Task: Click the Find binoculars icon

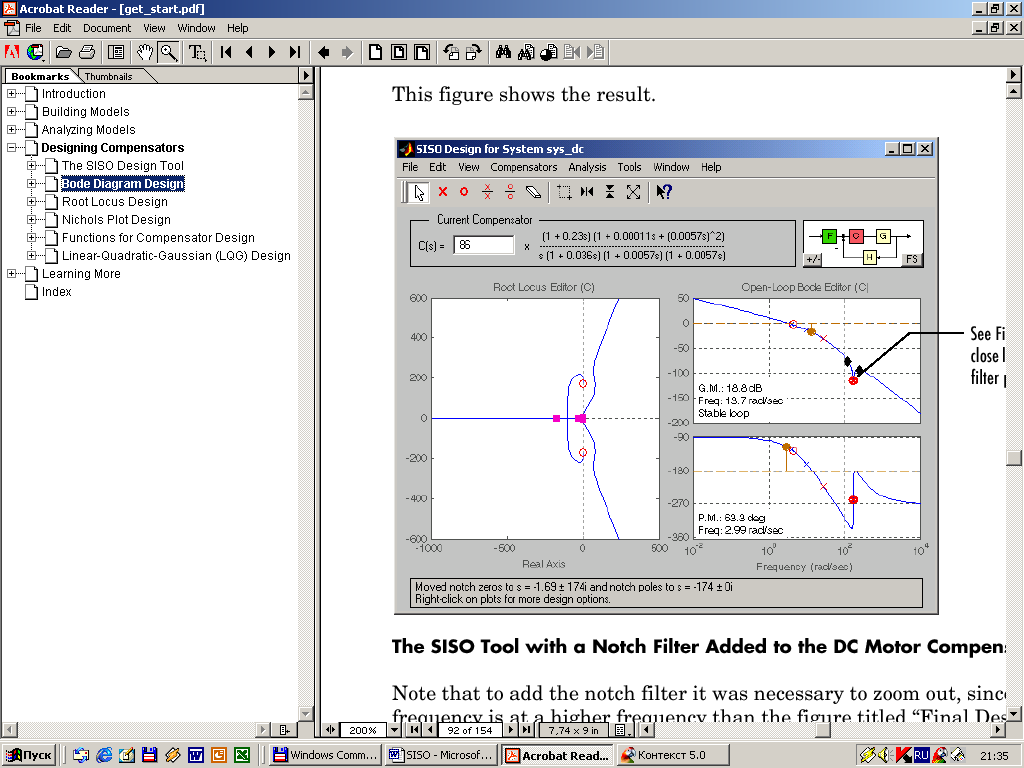Action: pos(503,52)
